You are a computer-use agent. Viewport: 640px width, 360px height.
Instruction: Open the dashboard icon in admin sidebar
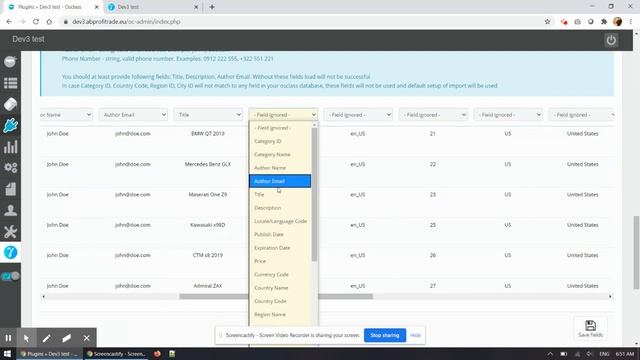10,62
